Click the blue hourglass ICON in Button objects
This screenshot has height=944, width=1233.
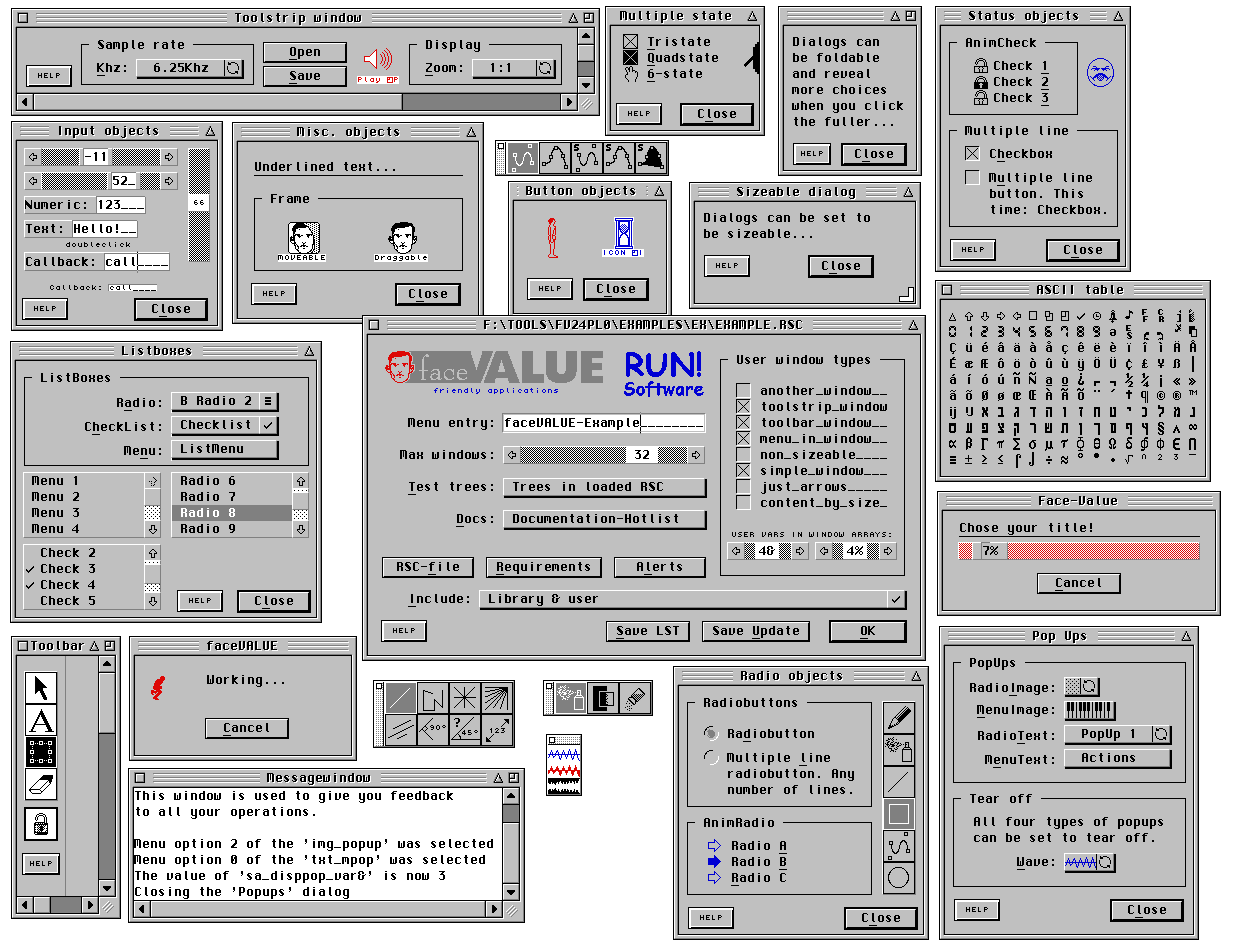tap(623, 238)
